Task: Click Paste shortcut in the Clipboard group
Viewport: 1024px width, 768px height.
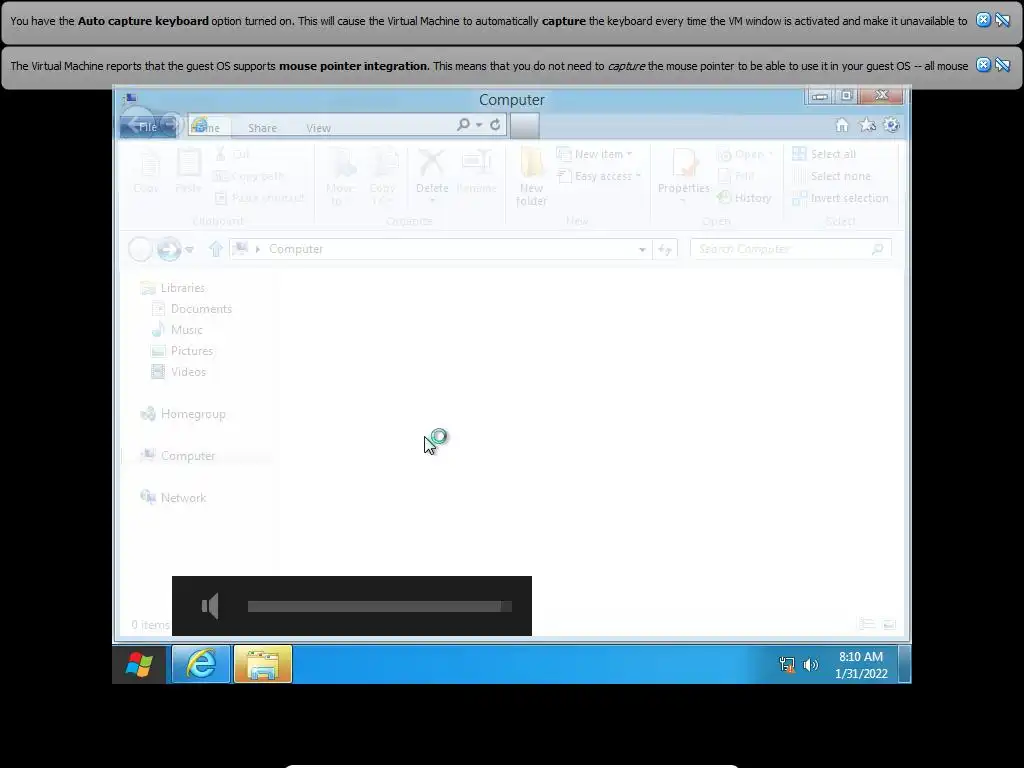Action: click(x=259, y=198)
